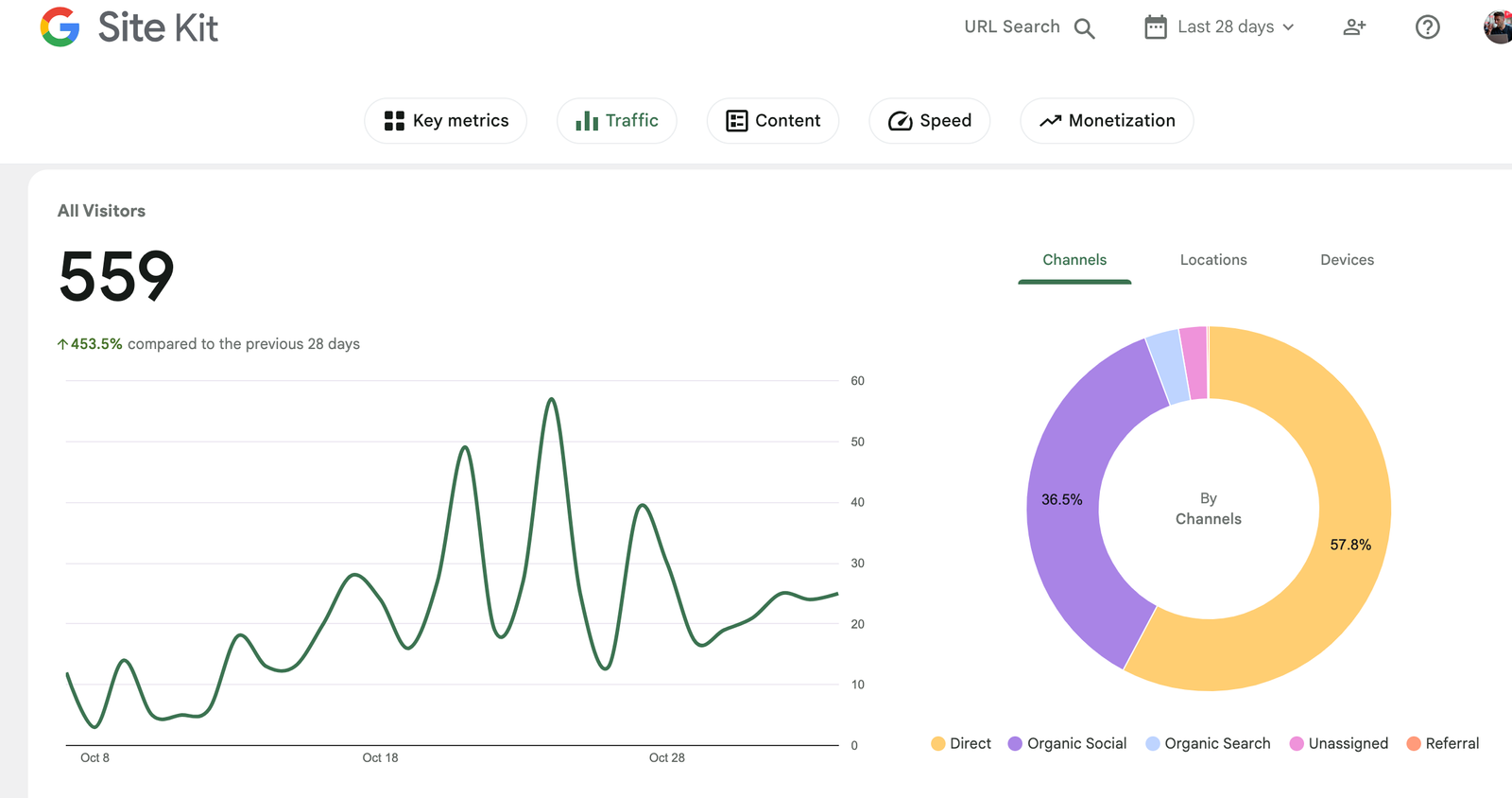Open the help question mark icon
Image resolution: width=1512 pixels, height=798 pixels.
click(1427, 27)
